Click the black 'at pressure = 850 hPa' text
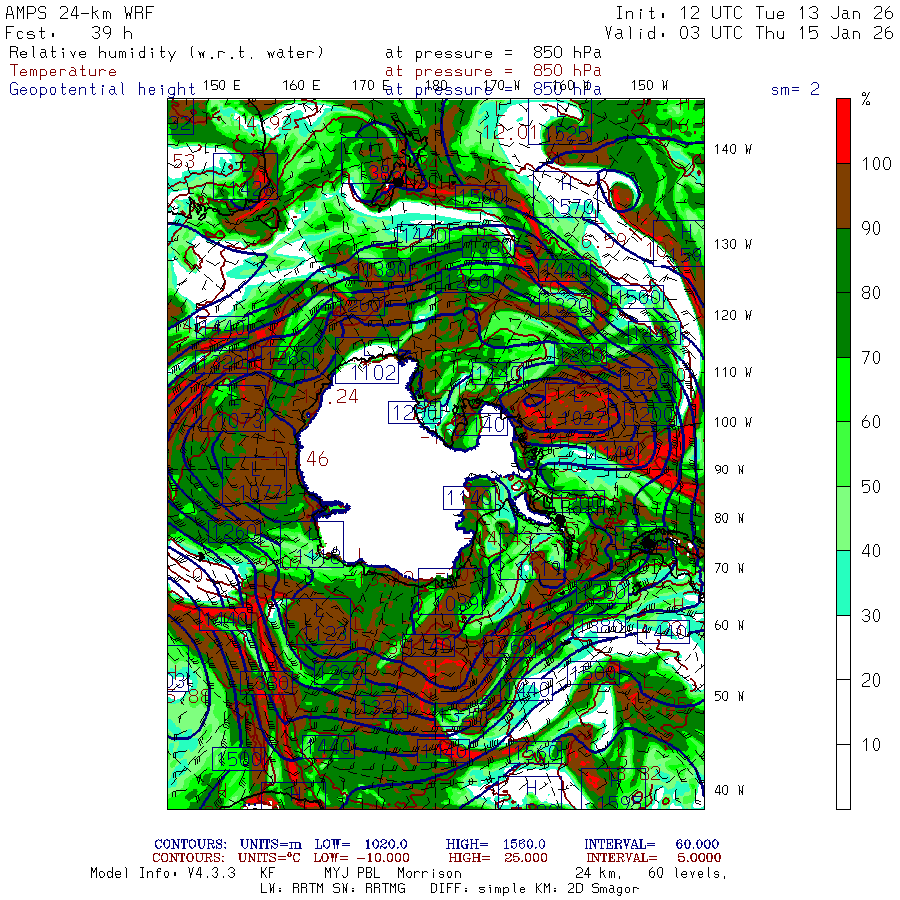900x900 pixels. [493, 53]
